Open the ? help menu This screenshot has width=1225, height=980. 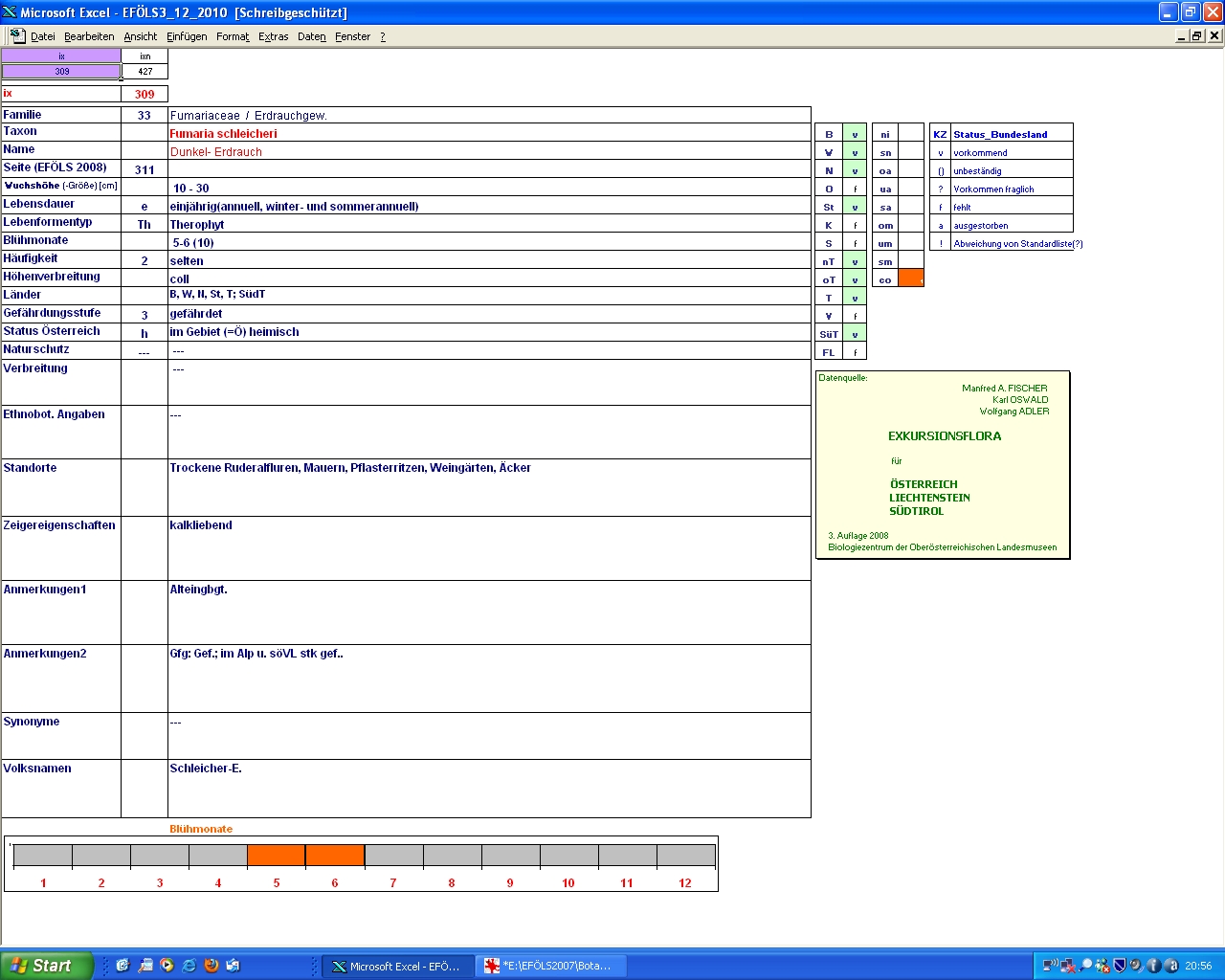(383, 36)
